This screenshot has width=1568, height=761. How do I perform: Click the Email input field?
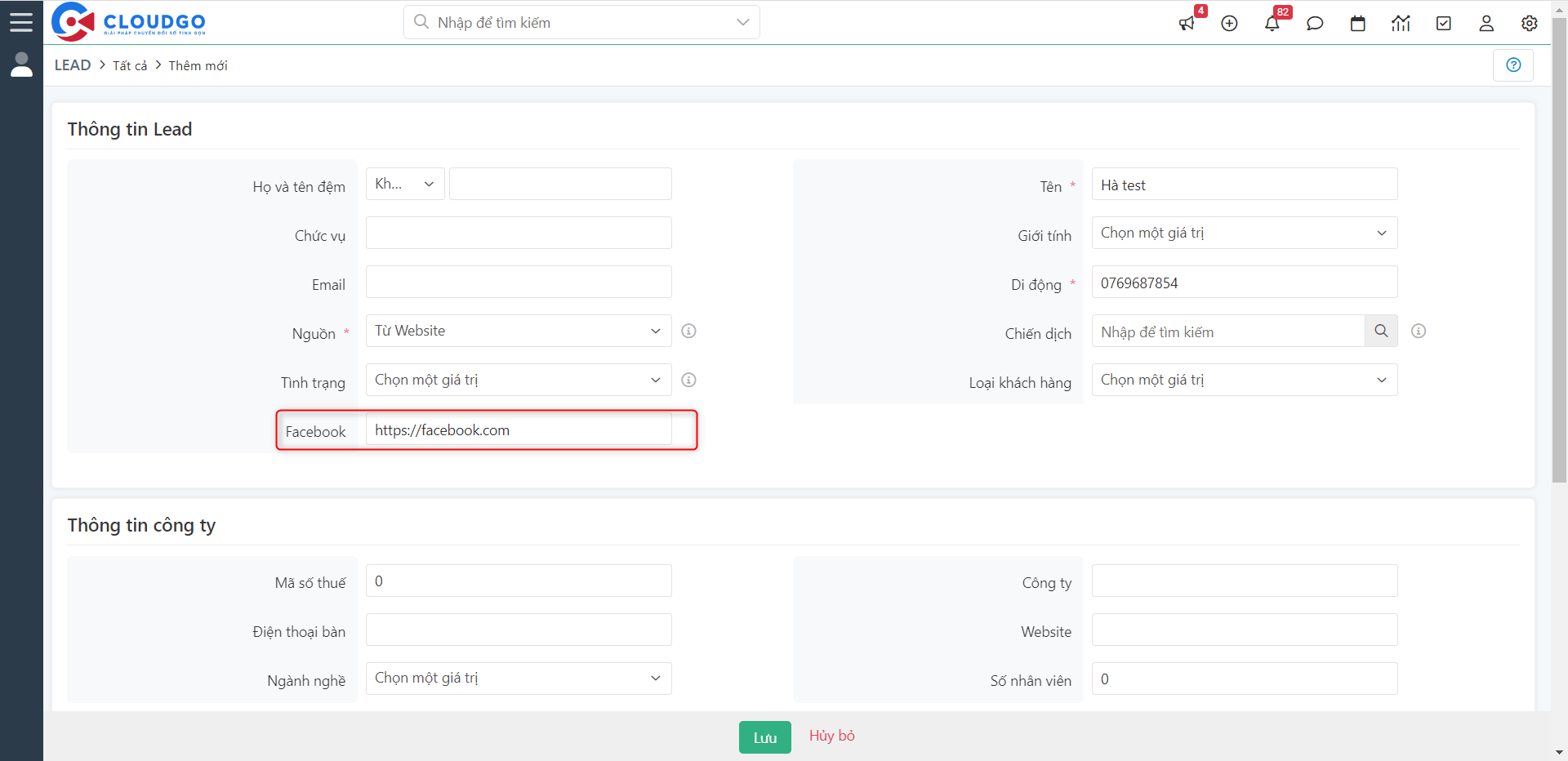518,282
